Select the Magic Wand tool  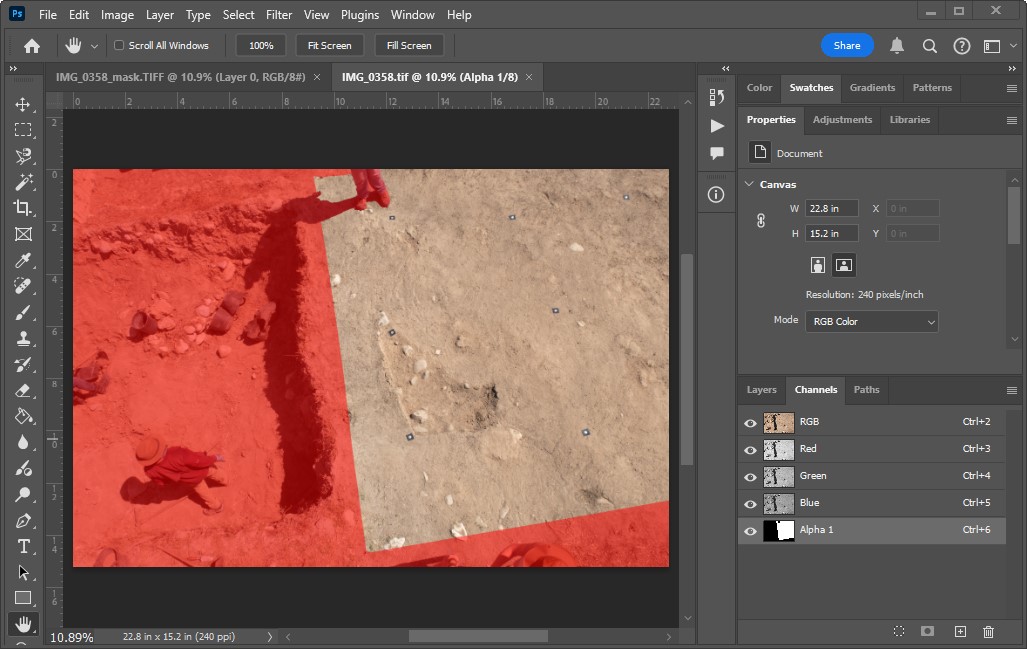23,182
